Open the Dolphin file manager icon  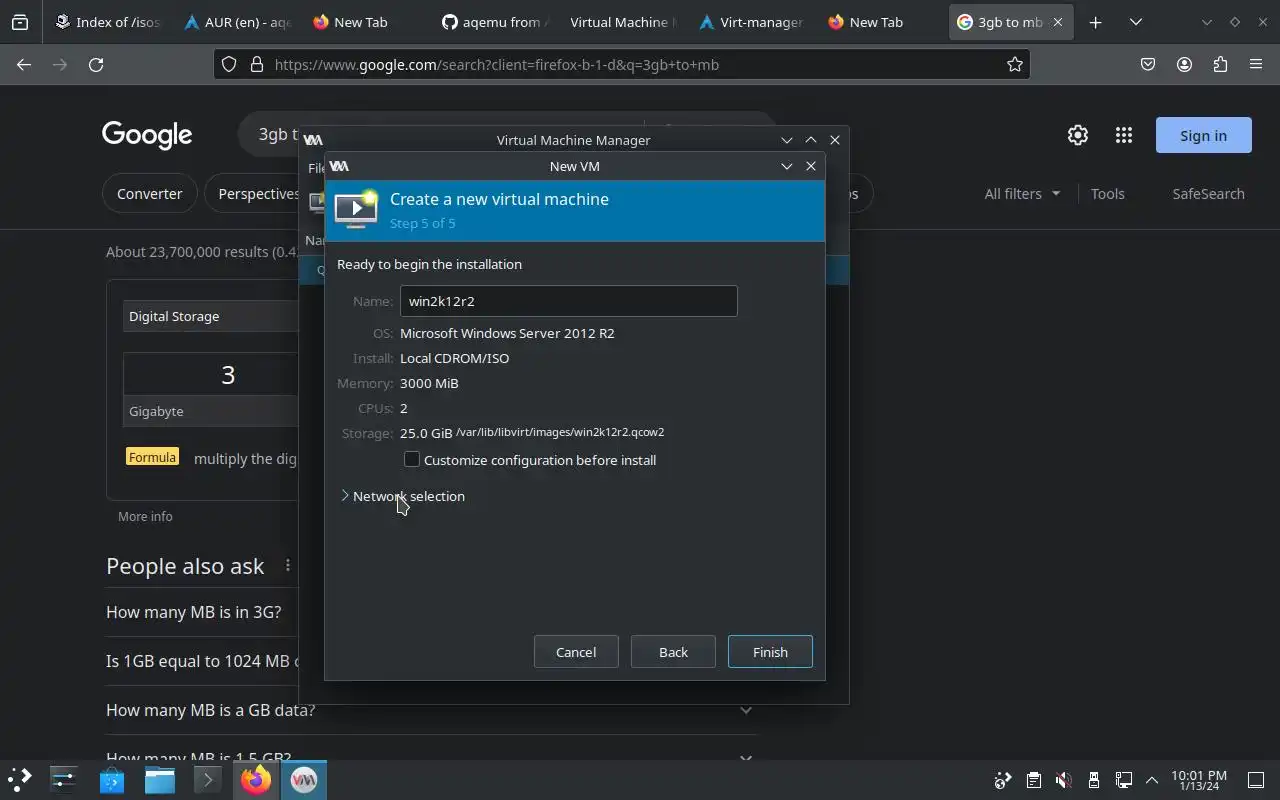point(160,779)
